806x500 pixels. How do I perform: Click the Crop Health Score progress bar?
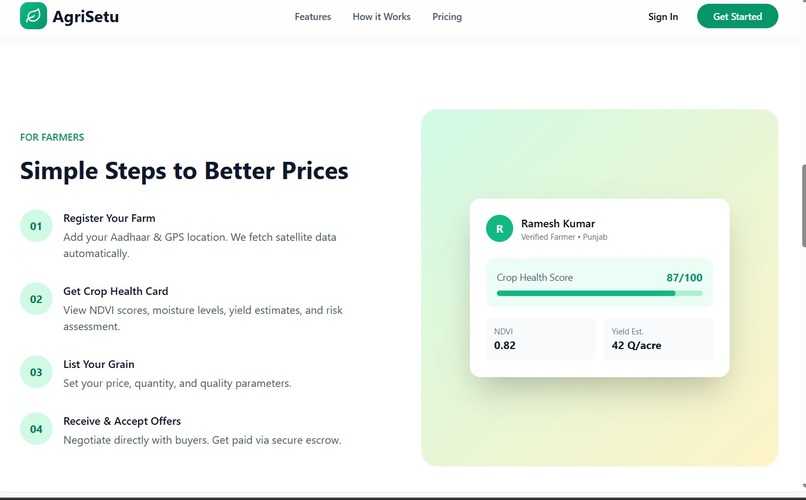(599, 293)
